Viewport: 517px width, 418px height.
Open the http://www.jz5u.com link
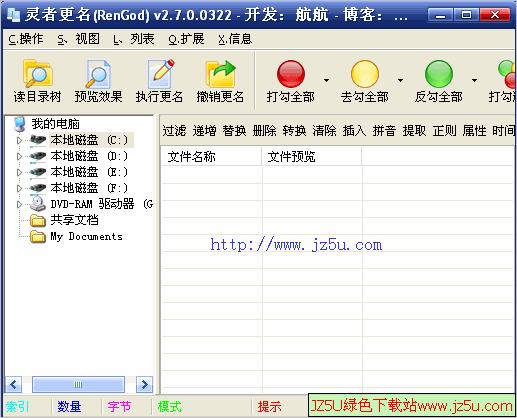(296, 245)
